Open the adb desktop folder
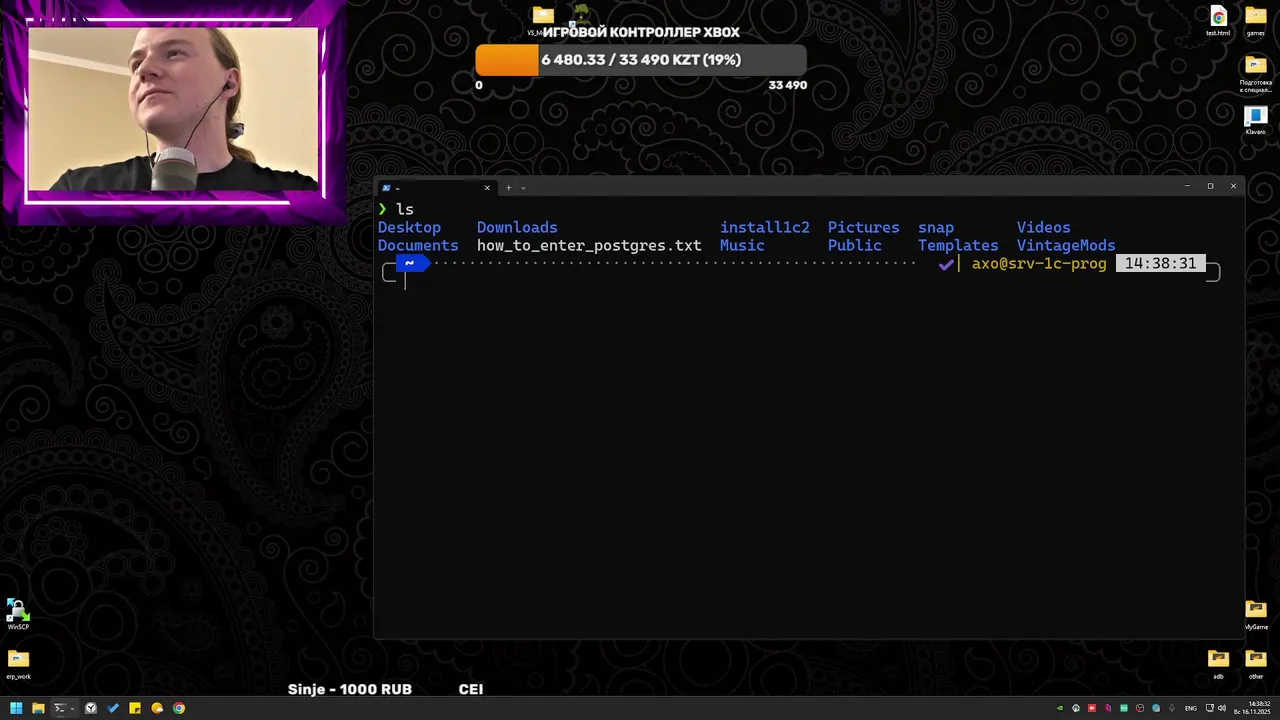The width and height of the screenshot is (1280, 720). pyautogui.click(x=1218, y=664)
